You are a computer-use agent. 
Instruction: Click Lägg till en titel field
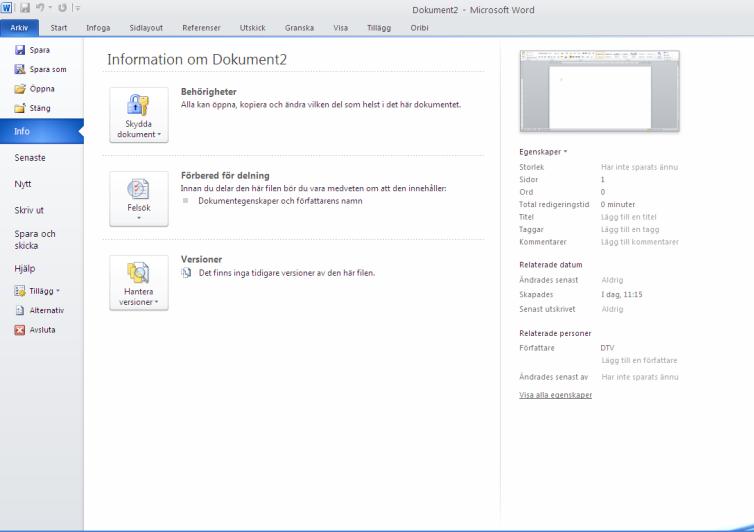click(628, 217)
